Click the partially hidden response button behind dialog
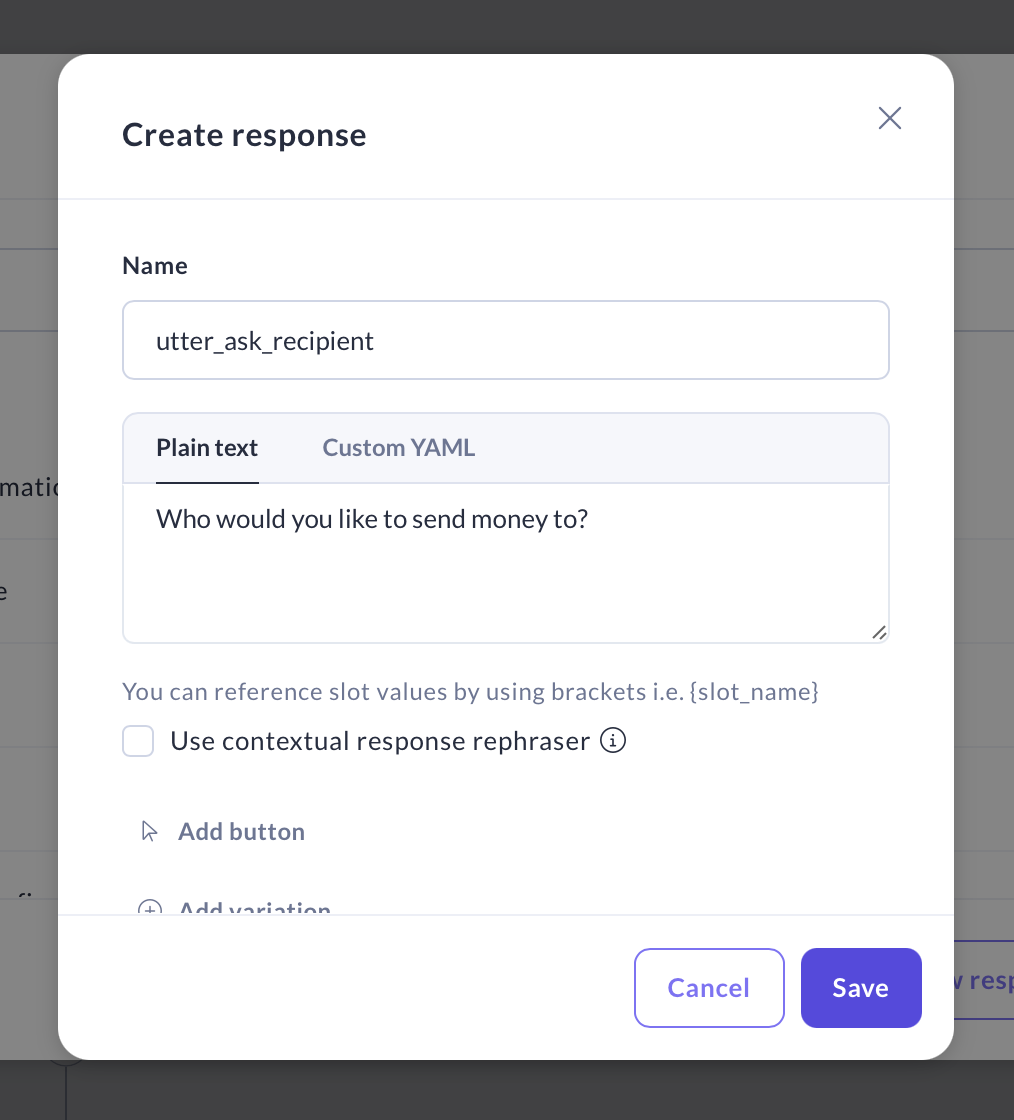 point(984,981)
